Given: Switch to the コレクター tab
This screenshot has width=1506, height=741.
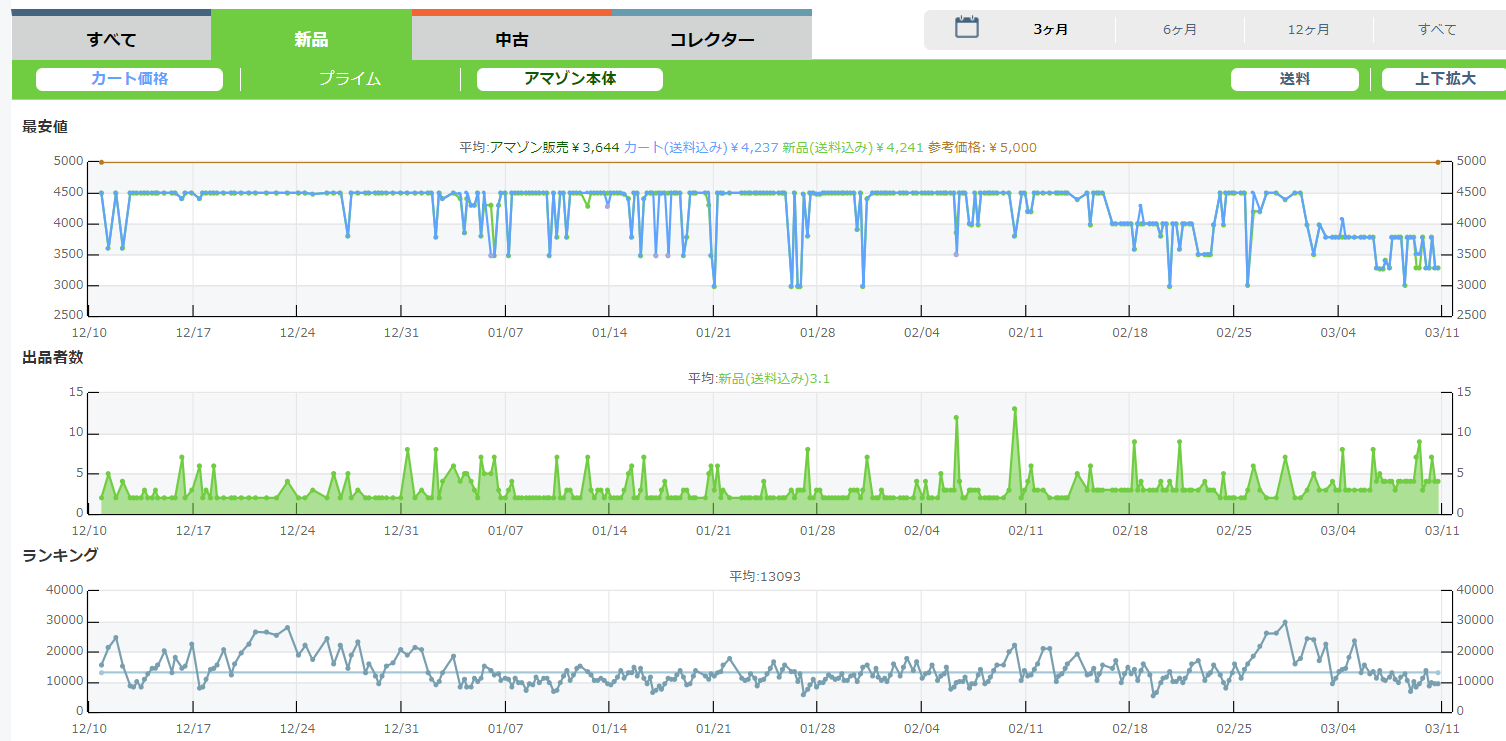Looking at the screenshot, I should pyautogui.click(x=711, y=40).
